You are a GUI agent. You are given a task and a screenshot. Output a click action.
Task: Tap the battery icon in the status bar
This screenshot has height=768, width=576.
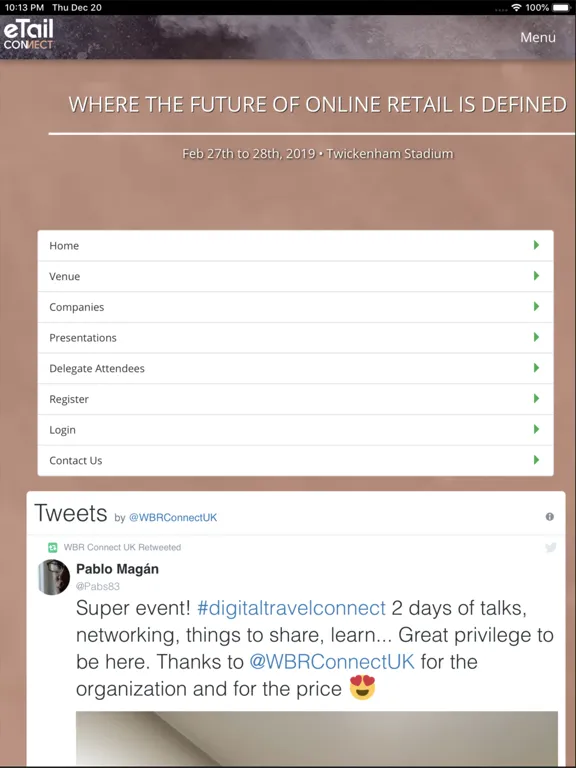tap(562, 7)
